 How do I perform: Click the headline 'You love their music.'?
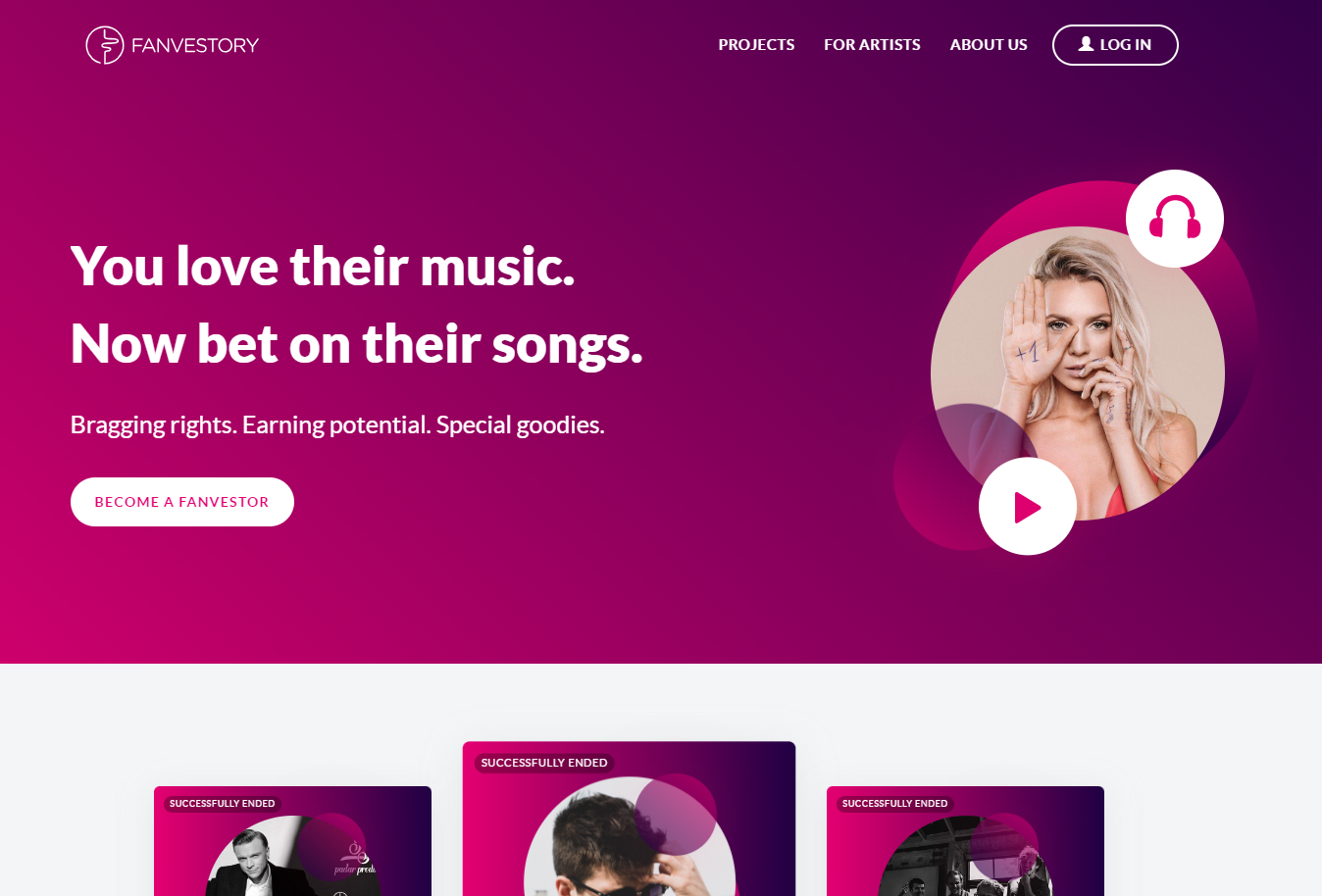click(x=323, y=266)
